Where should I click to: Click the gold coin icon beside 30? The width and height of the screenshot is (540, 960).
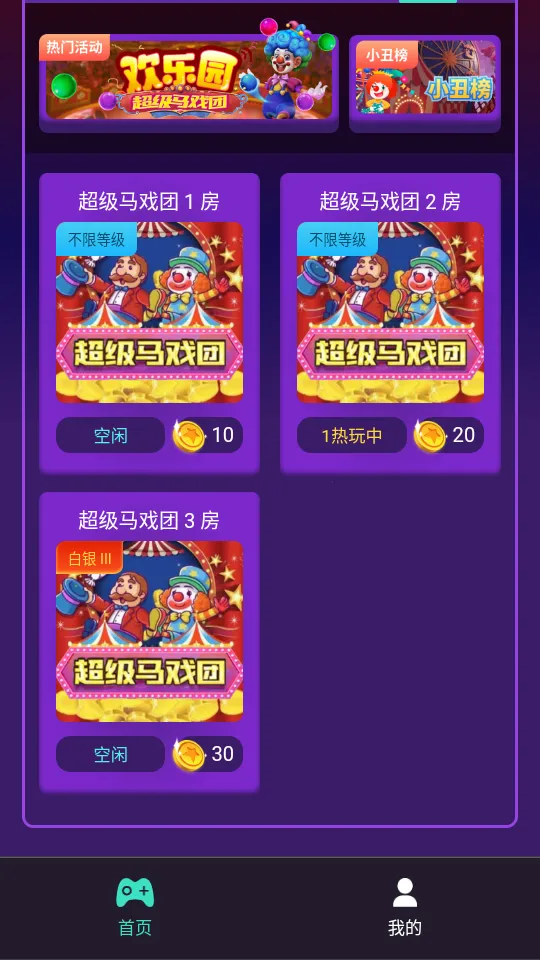point(189,754)
